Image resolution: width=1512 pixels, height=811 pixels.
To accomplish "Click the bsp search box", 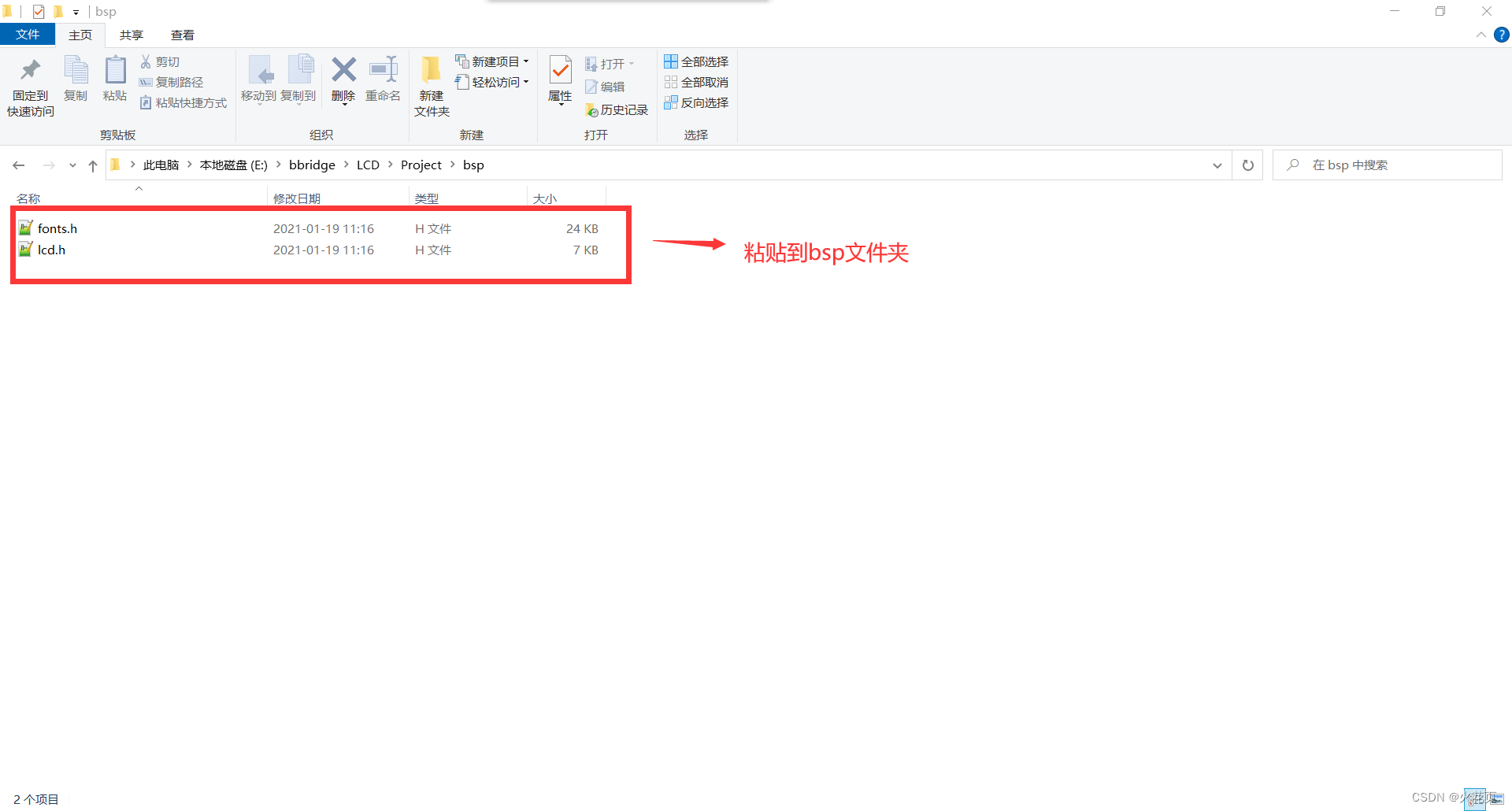I will [x=1388, y=165].
